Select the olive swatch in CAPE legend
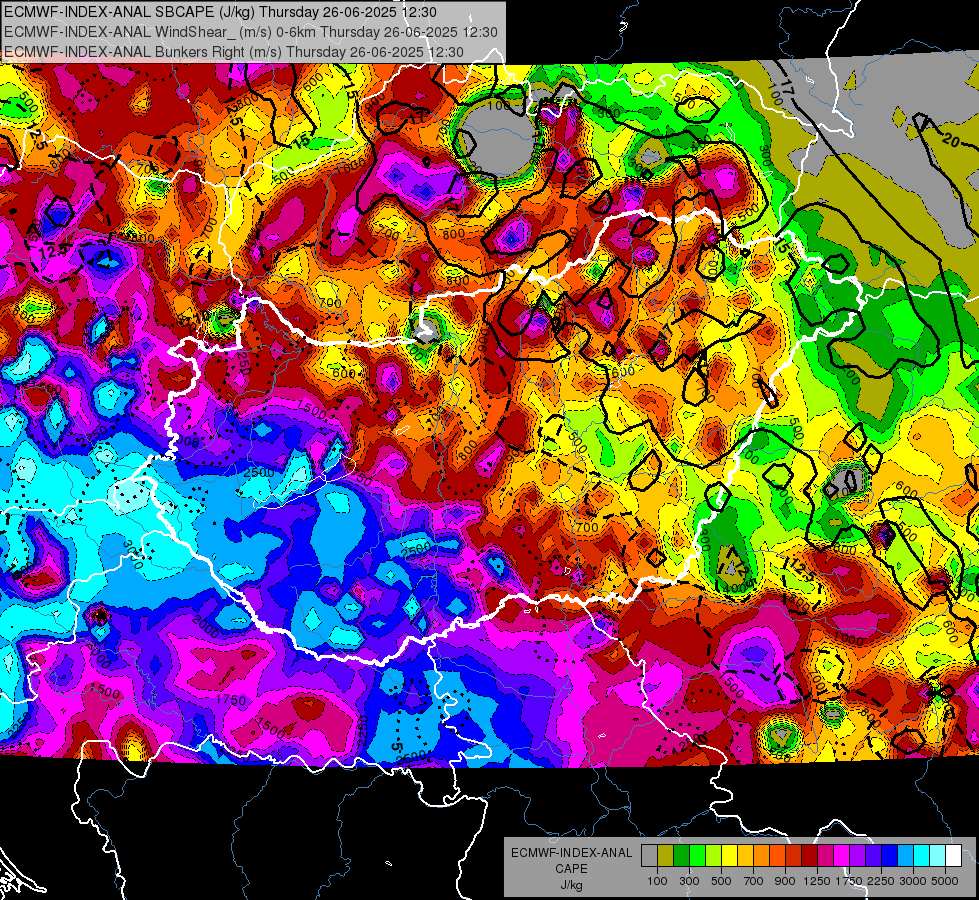 coord(666,855)
